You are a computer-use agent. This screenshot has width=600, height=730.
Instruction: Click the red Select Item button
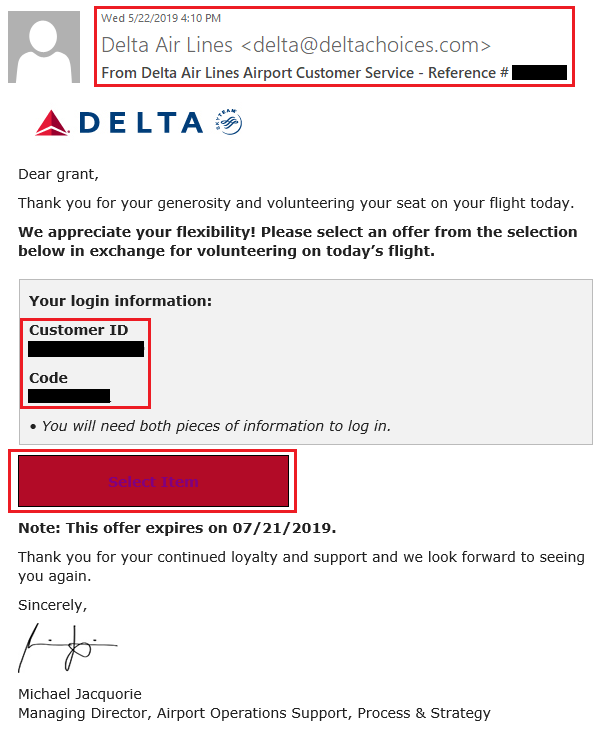point(153,481)
